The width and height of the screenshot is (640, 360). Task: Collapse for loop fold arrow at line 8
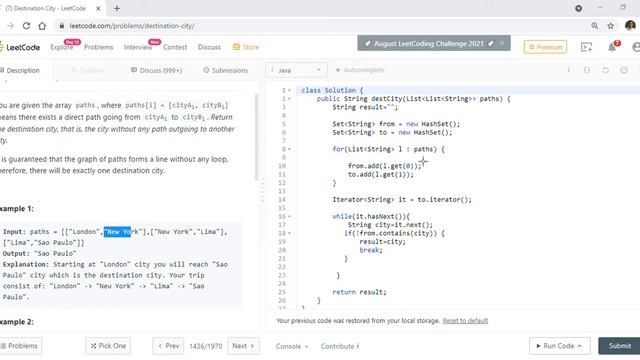click(290, 149)
